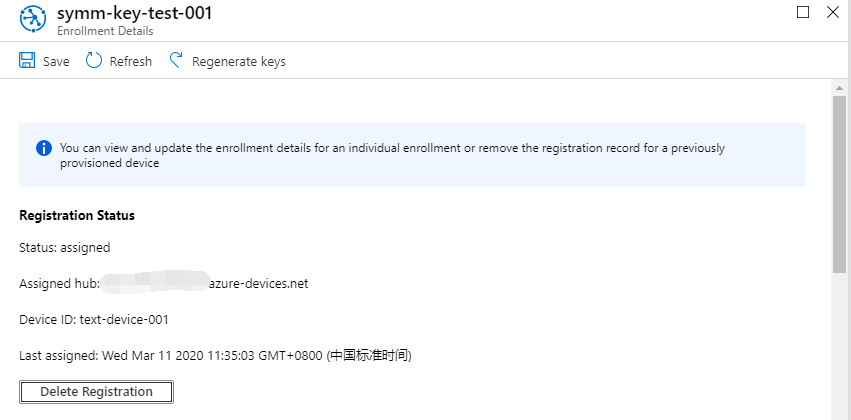Screen dimensions: 851x420
Task: Click the blue info icon in banner
Action: [44, 148]
